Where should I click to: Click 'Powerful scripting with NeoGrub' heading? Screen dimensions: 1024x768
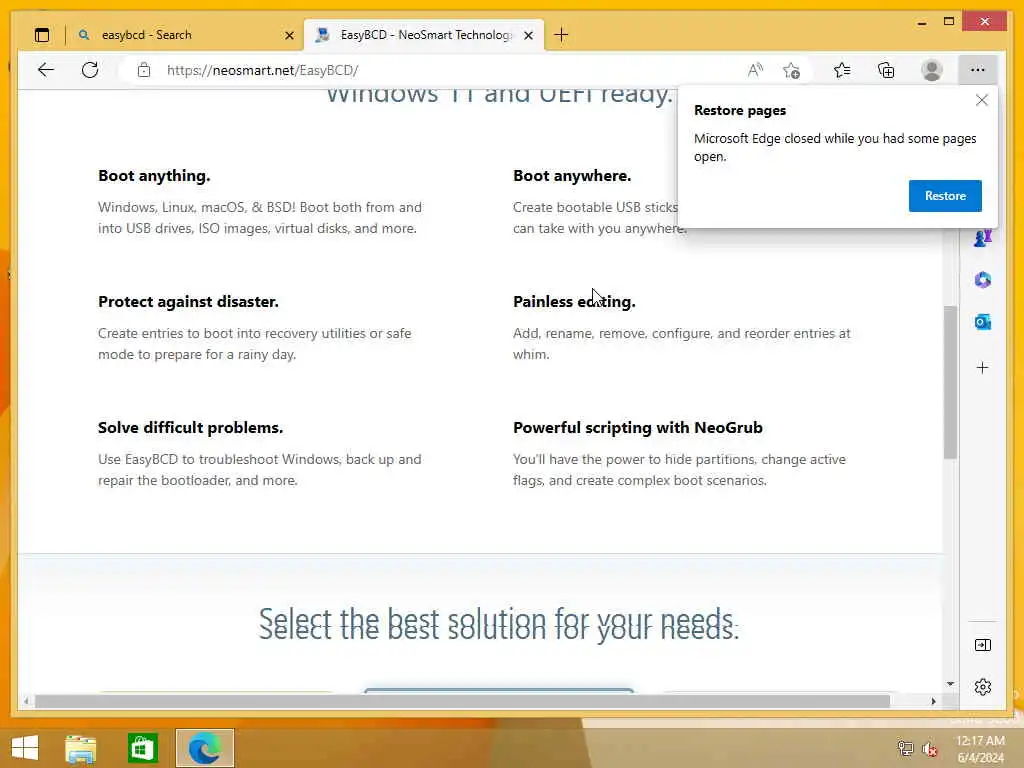(x=637, y=428)
